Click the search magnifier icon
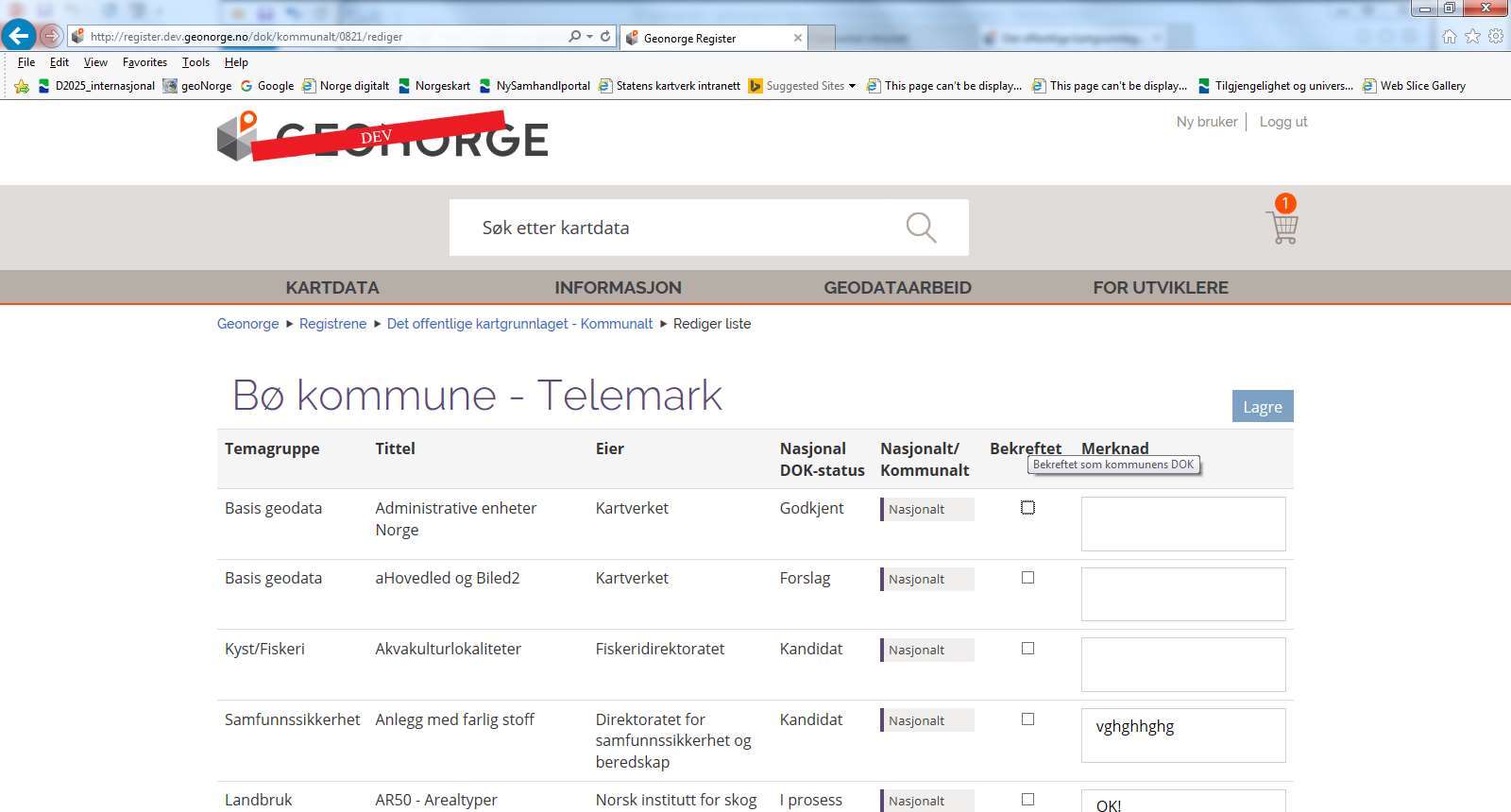 pyautogui.click(x=921, y=228)
